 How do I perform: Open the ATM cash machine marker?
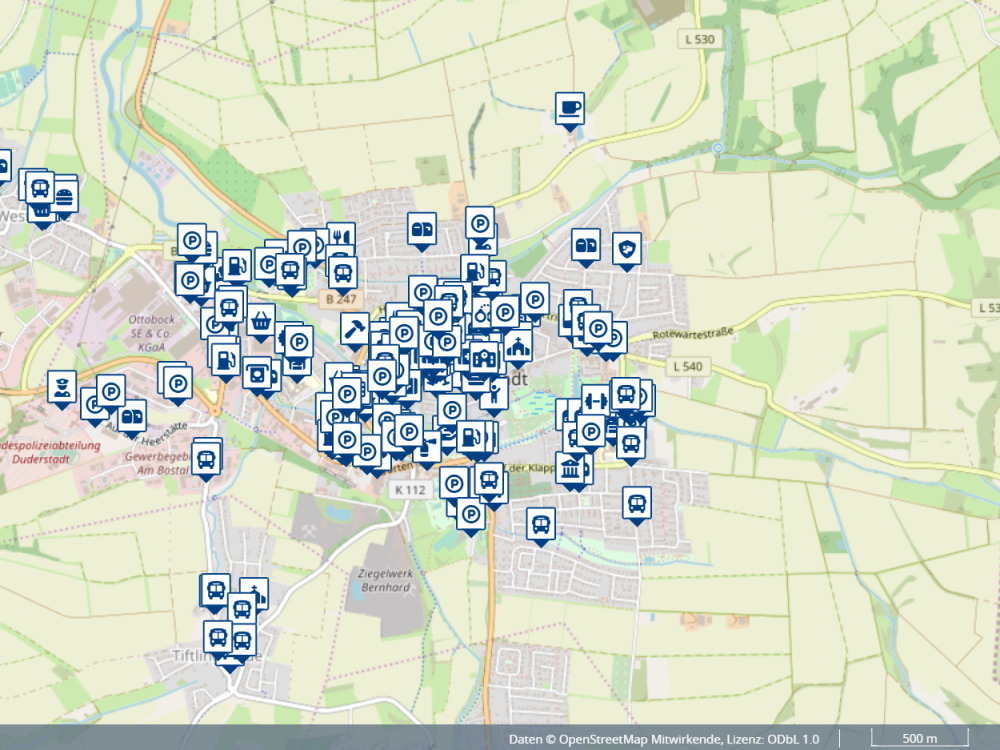coord(256,372)
